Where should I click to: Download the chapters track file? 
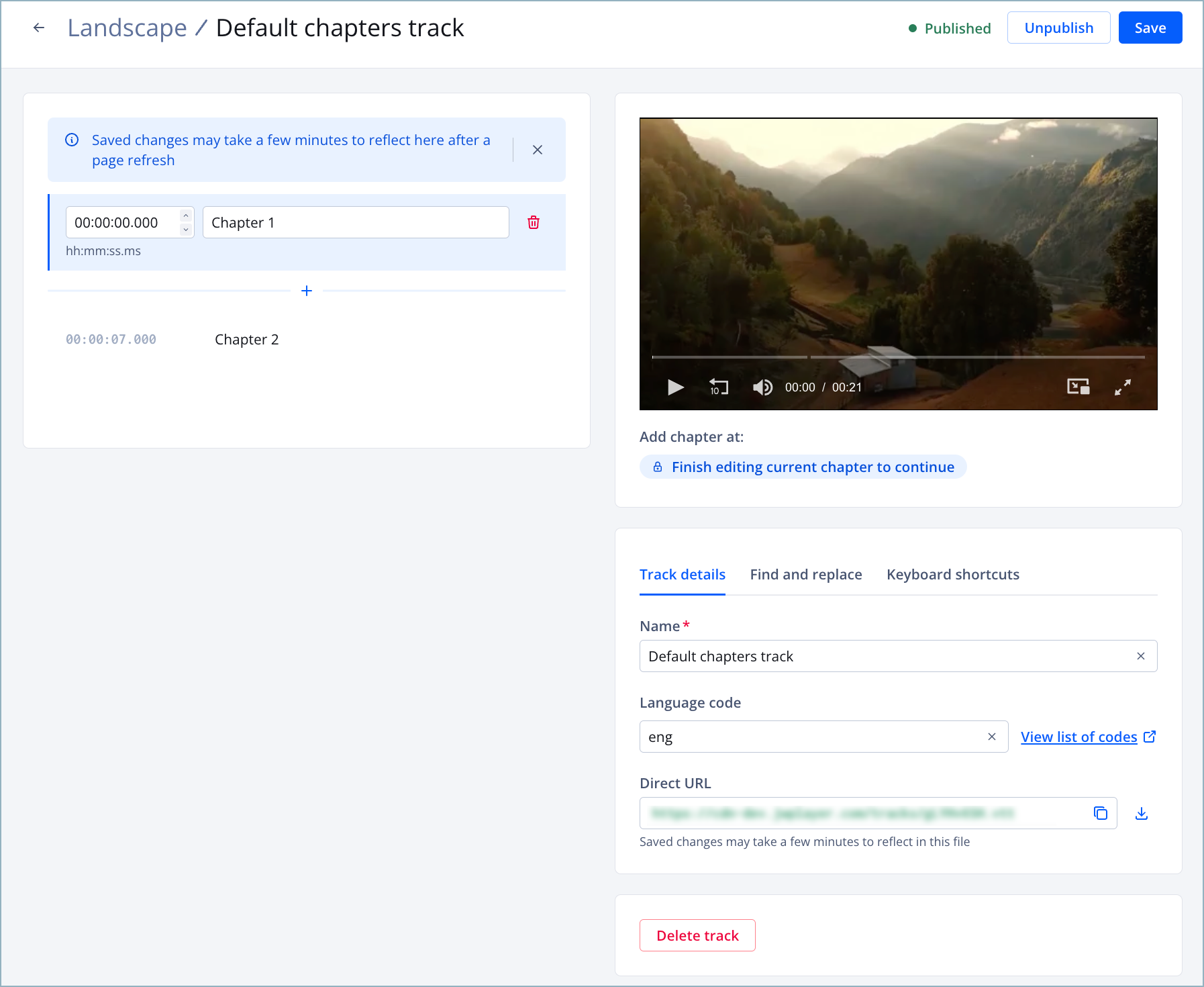tap(1142, 813)
